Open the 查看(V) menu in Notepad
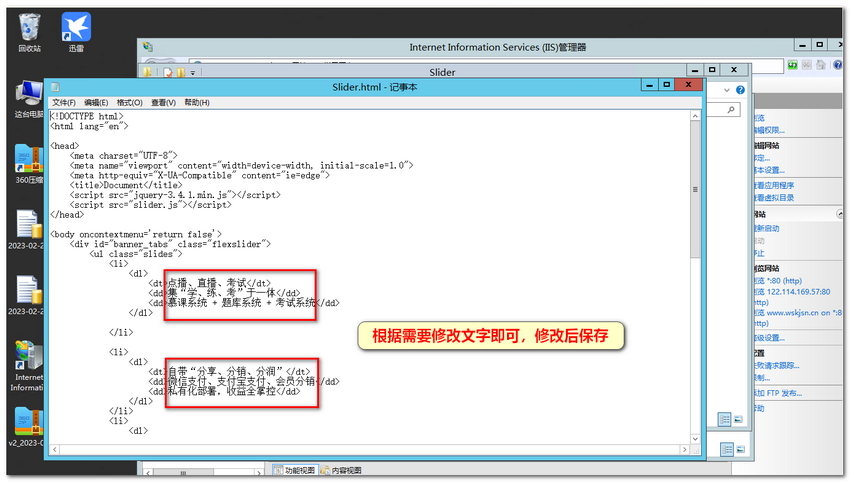Image resolution: width=850 pixels, height=482 pixels. (163, 102)
